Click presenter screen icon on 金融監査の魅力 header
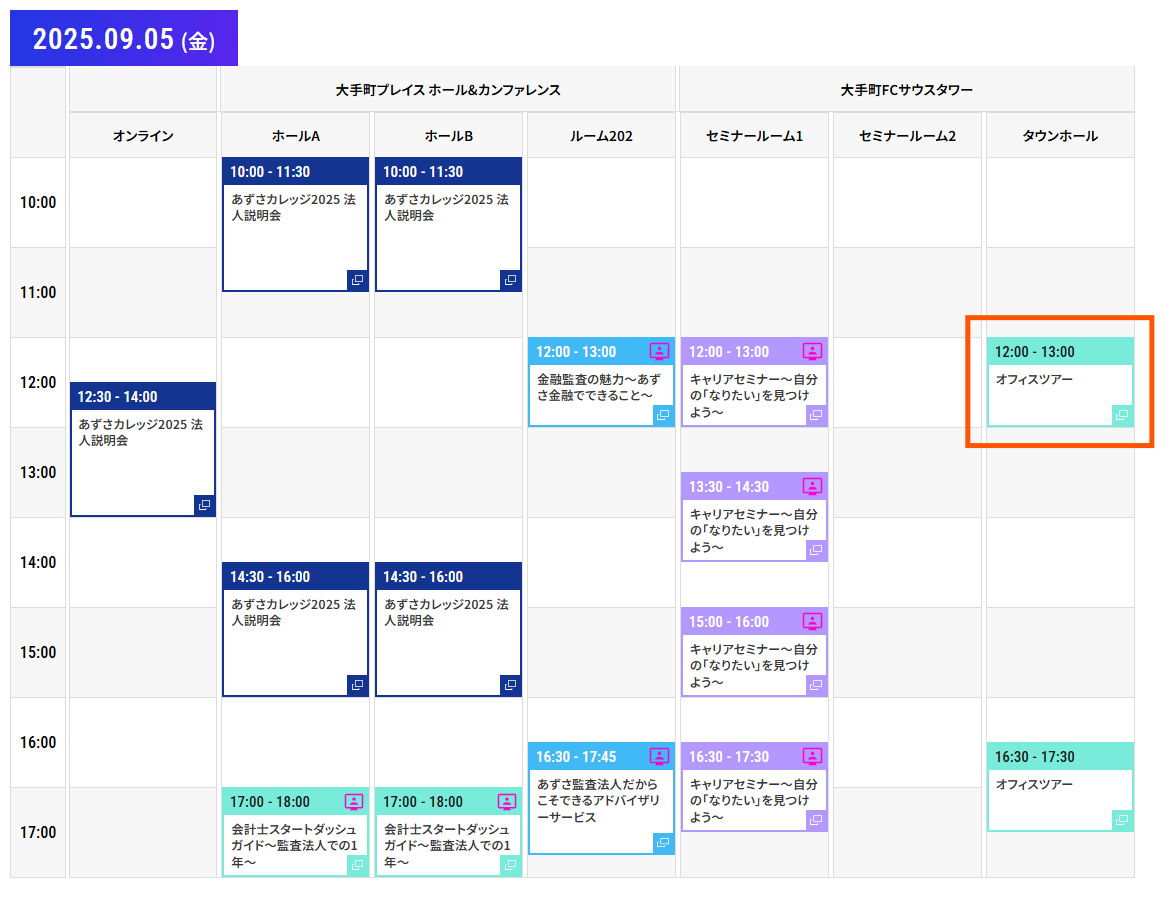This screenshot has width=1167, height=901. point(659,351)
